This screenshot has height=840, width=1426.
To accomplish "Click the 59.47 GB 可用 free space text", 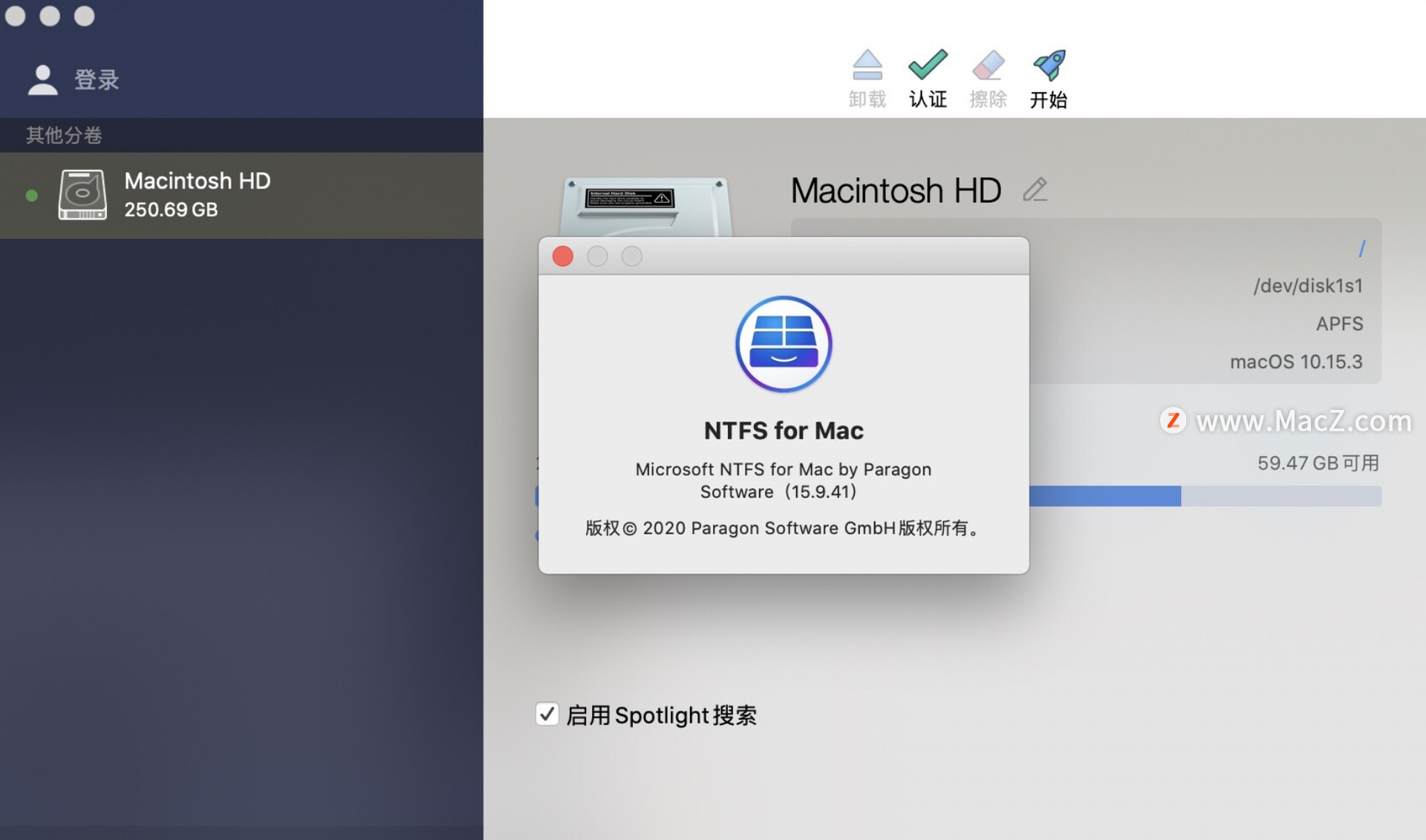I will (1318, 463).
